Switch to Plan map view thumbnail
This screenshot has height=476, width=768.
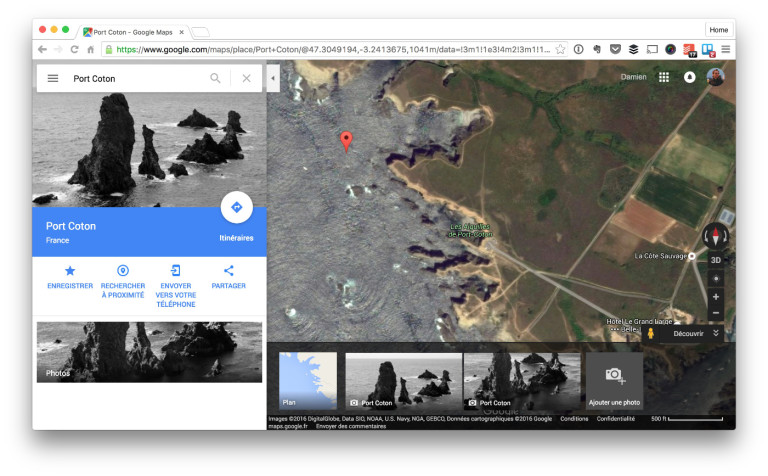click(308, 381)
